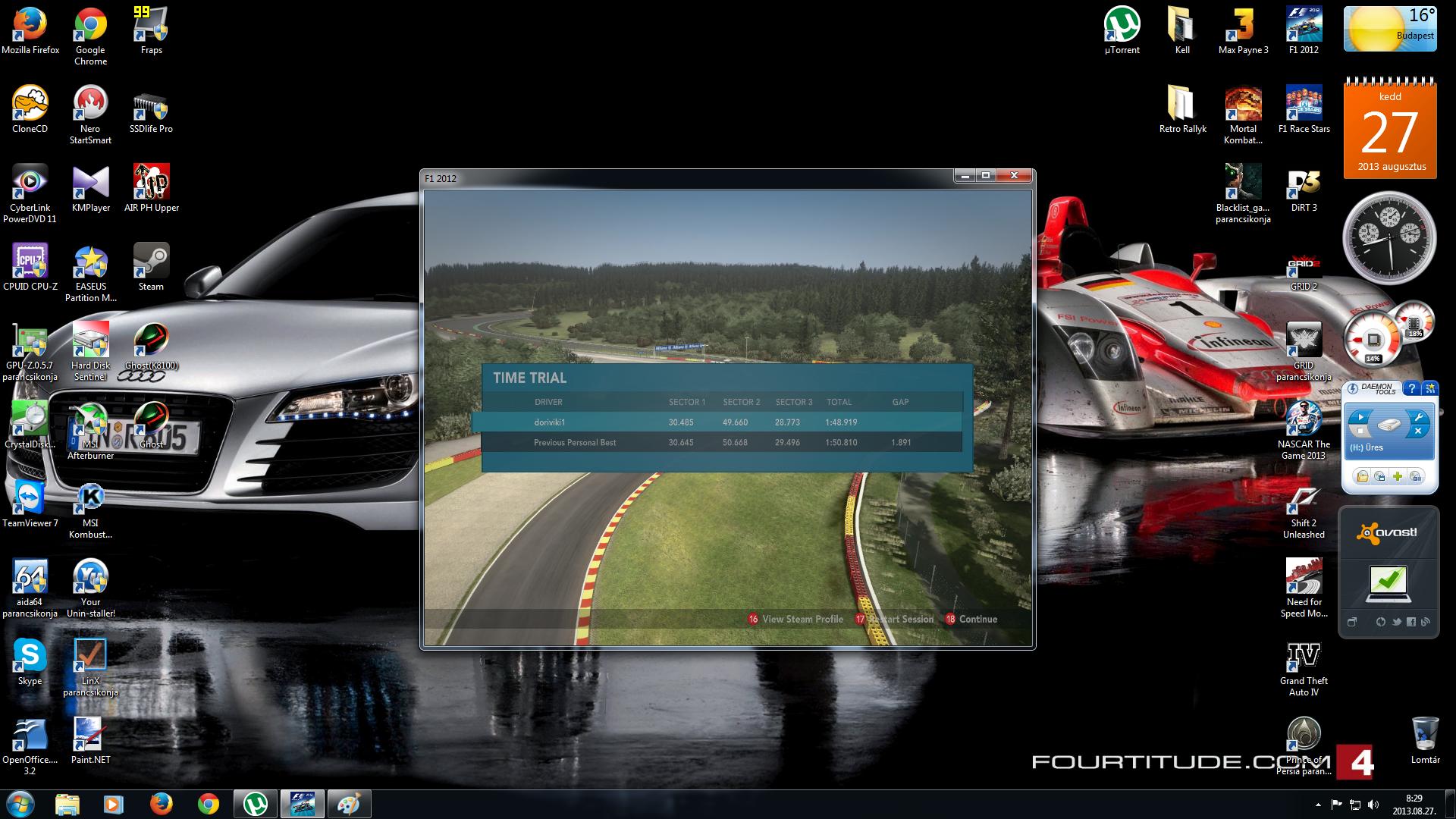Select Hard Disk Sentinel icon
Viewport: 1456px width, 819px height.
[x=90, y=352]
